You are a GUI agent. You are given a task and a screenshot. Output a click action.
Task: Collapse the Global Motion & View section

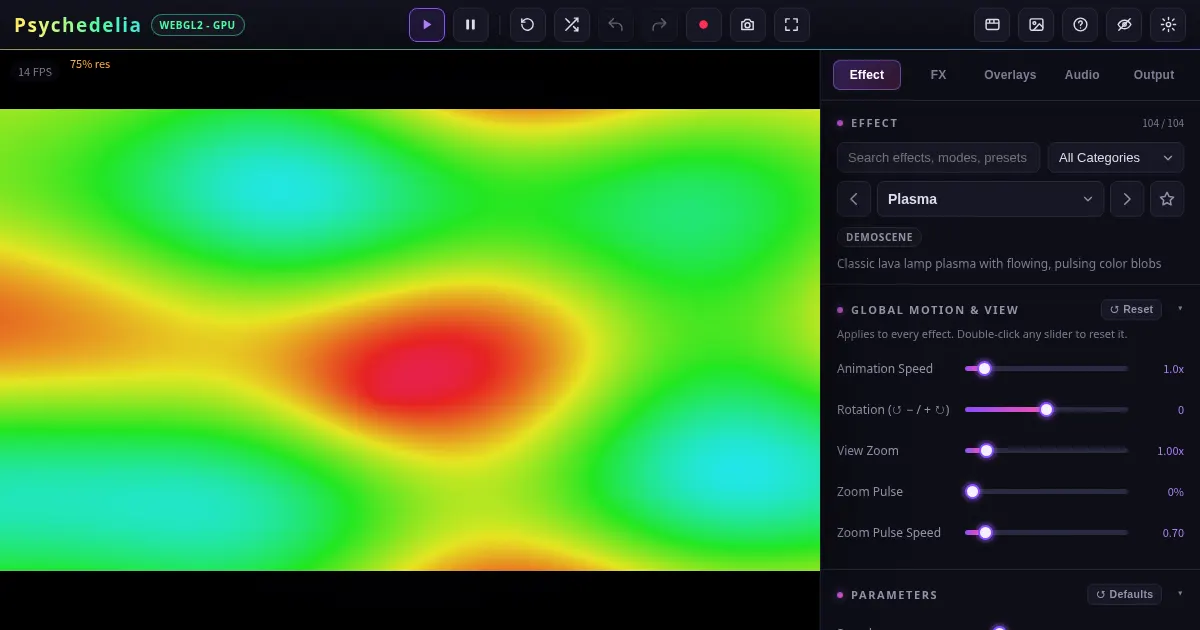pyautogui.click(x=1180, y=309)
